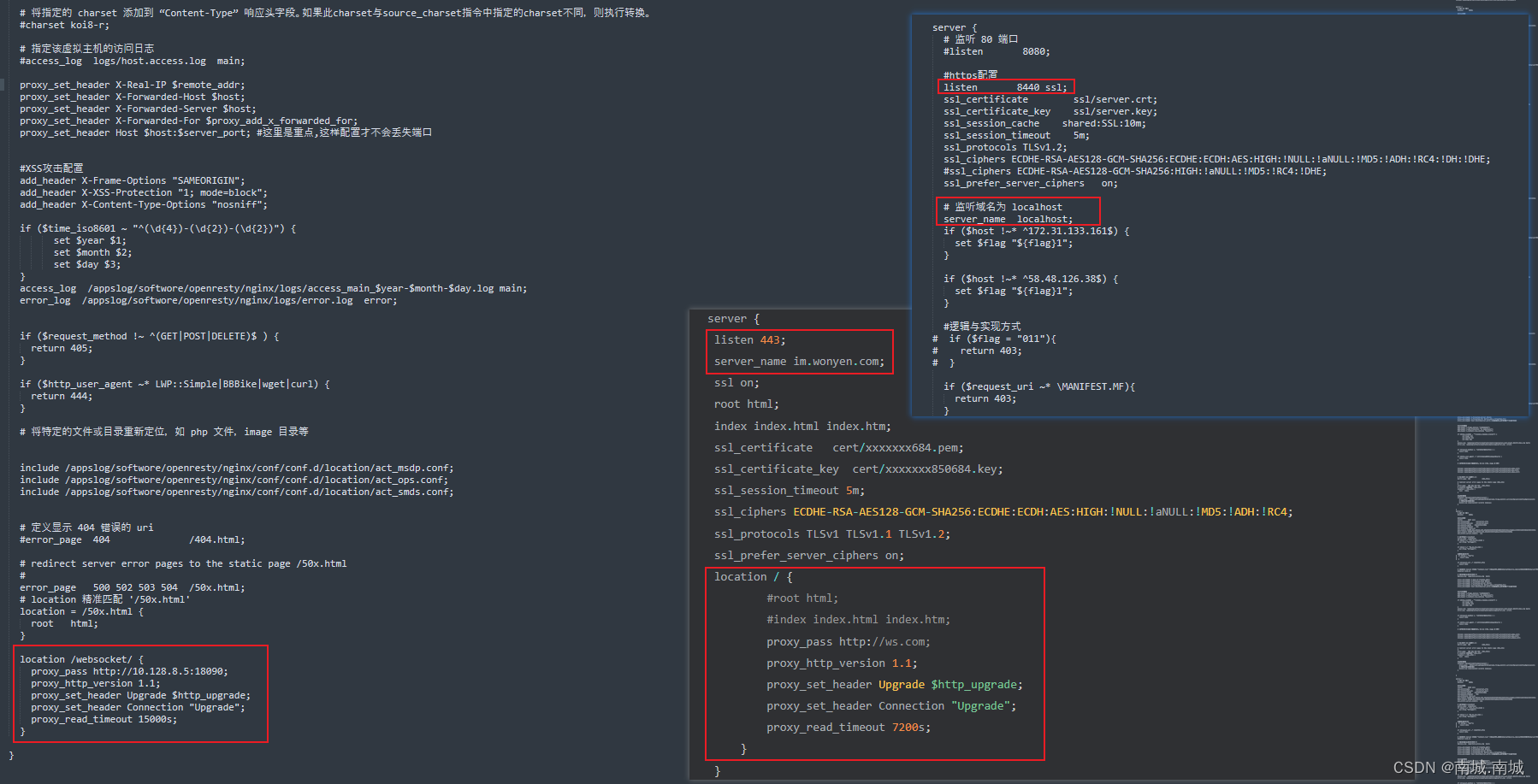Select the 'return 405;' line
This screenshot has height=784, width=1538.
click(x=62, y=348)
